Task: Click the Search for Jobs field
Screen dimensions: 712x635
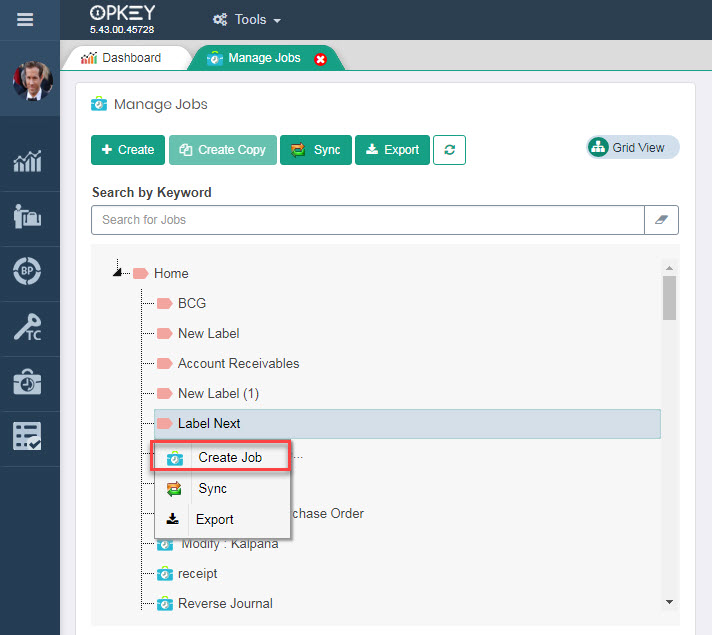Action: pos(367,220)
